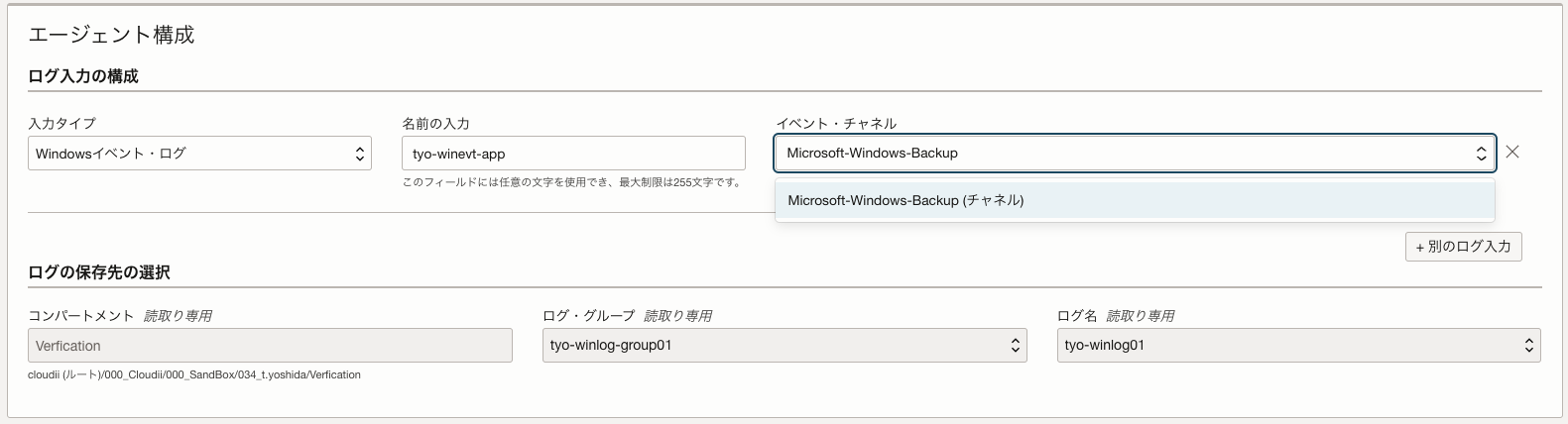1568x424 pixels.
Task: Expand the ログ・グループ selector arrows
Action: (x=1016, y=346)
